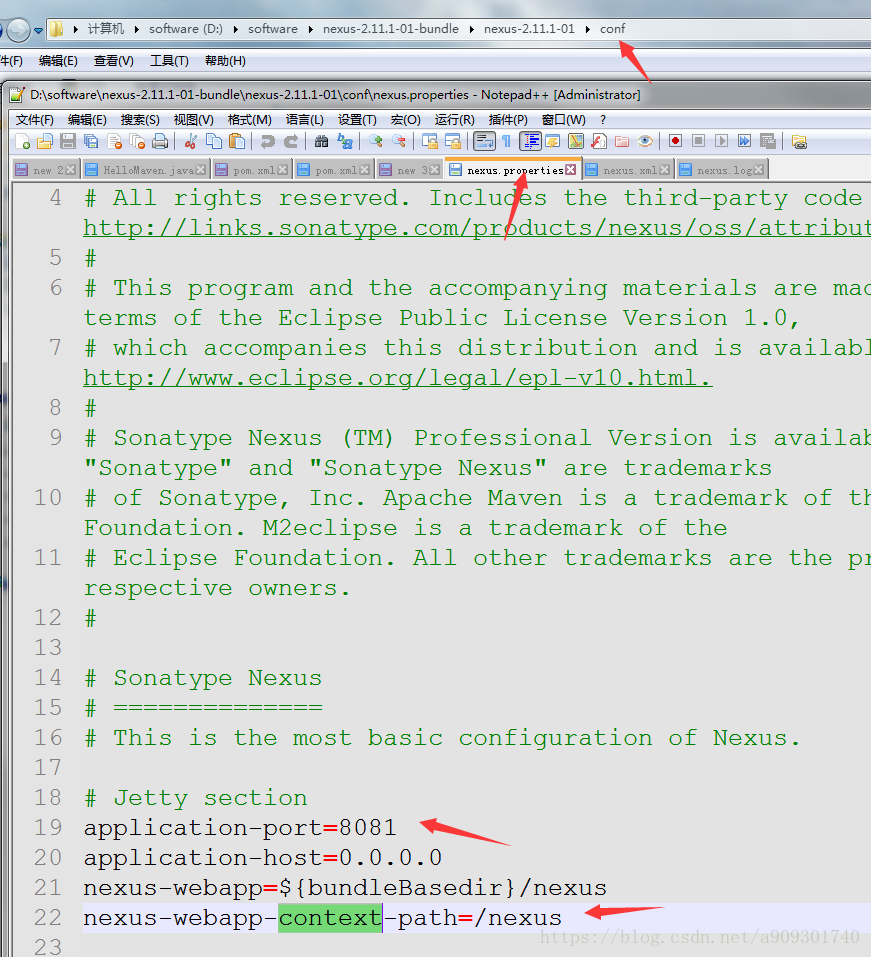Switch to the nexus.log tab
The image size is (871, 957).
[724, 170]
